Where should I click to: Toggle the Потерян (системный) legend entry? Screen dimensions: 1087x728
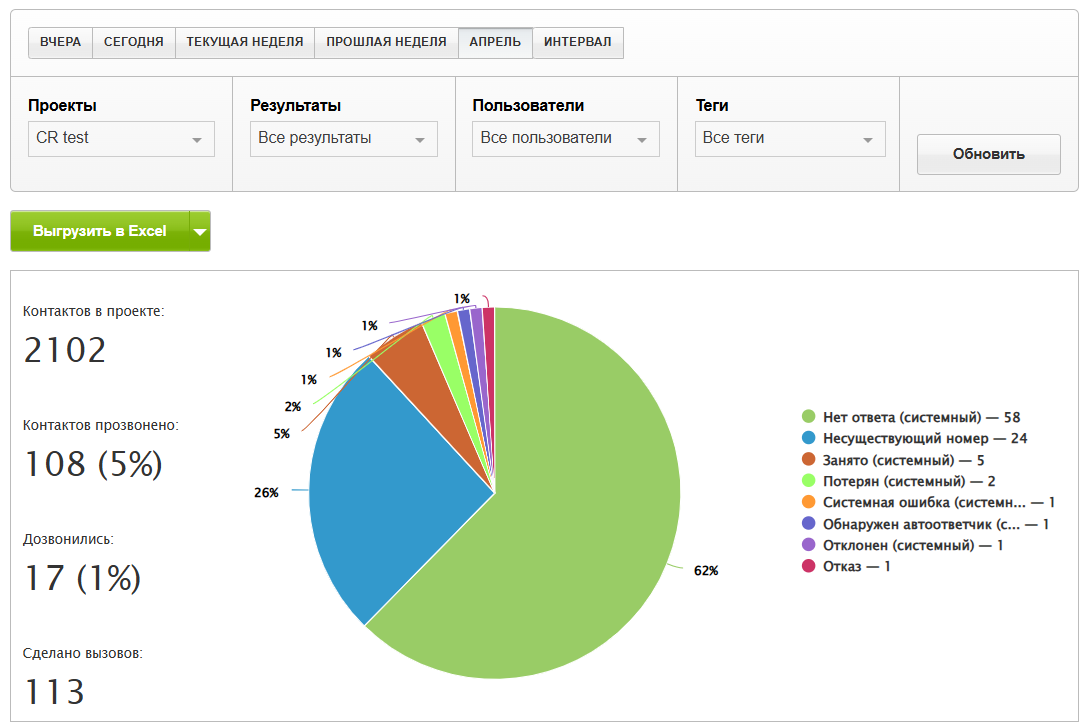[895, 481]
